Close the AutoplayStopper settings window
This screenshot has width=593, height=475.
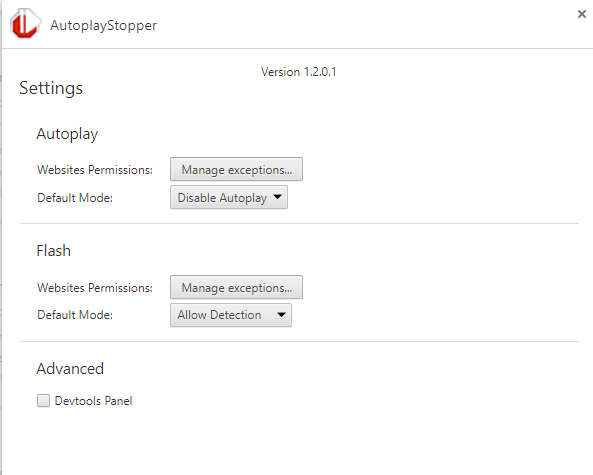(582, 14)
